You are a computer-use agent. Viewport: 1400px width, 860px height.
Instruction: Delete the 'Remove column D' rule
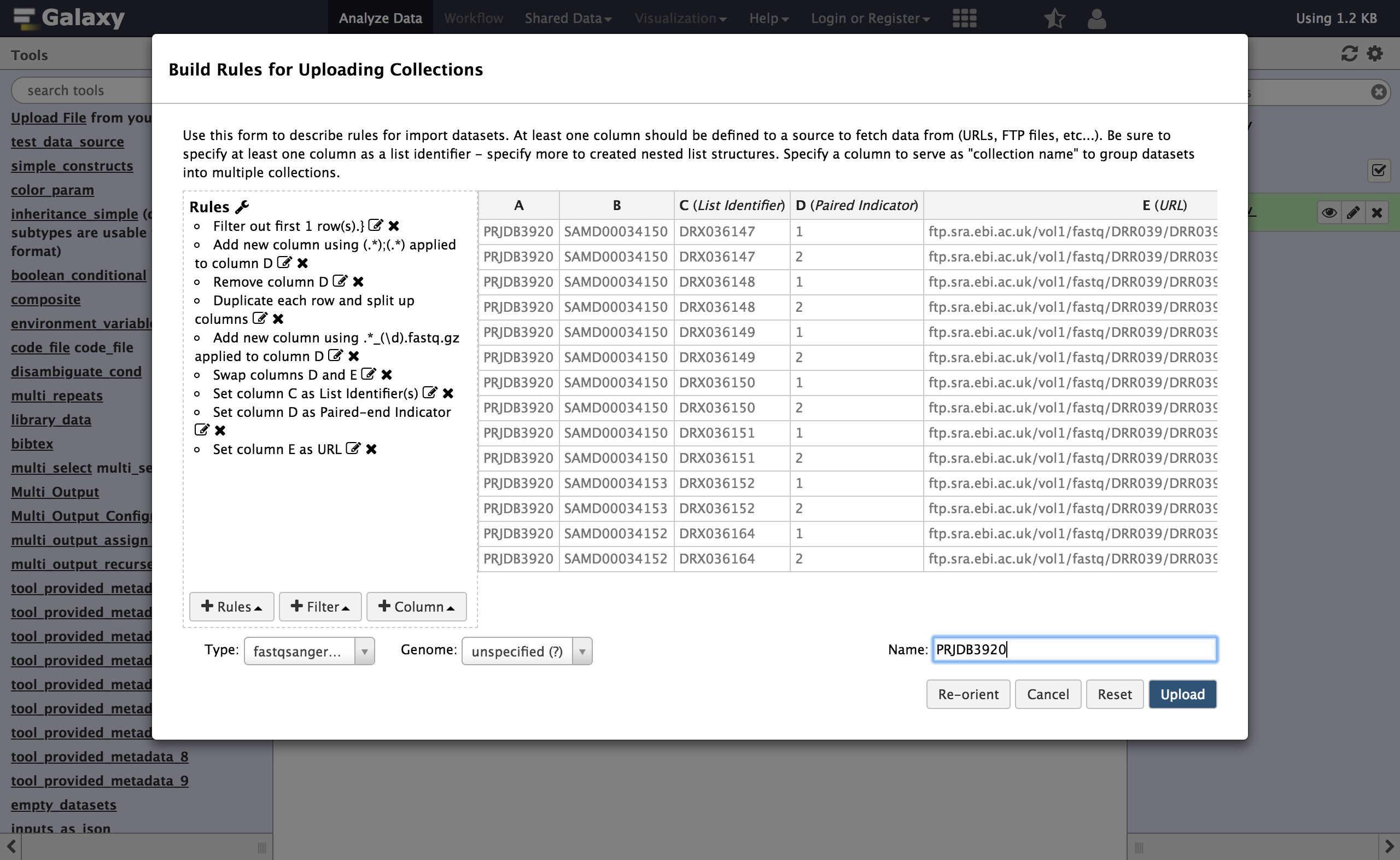point(358,281)
